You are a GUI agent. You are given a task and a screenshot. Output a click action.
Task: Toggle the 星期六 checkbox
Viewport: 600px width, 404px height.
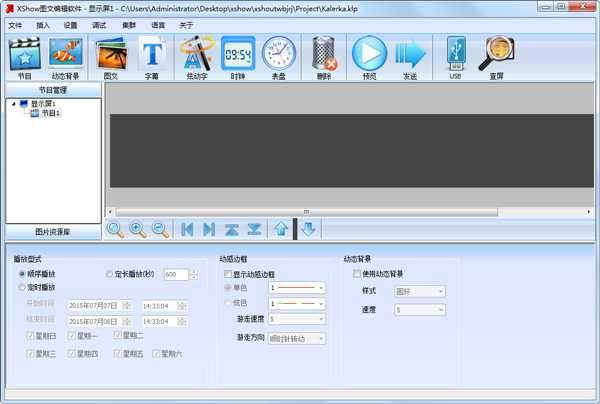tap(156, 354)
